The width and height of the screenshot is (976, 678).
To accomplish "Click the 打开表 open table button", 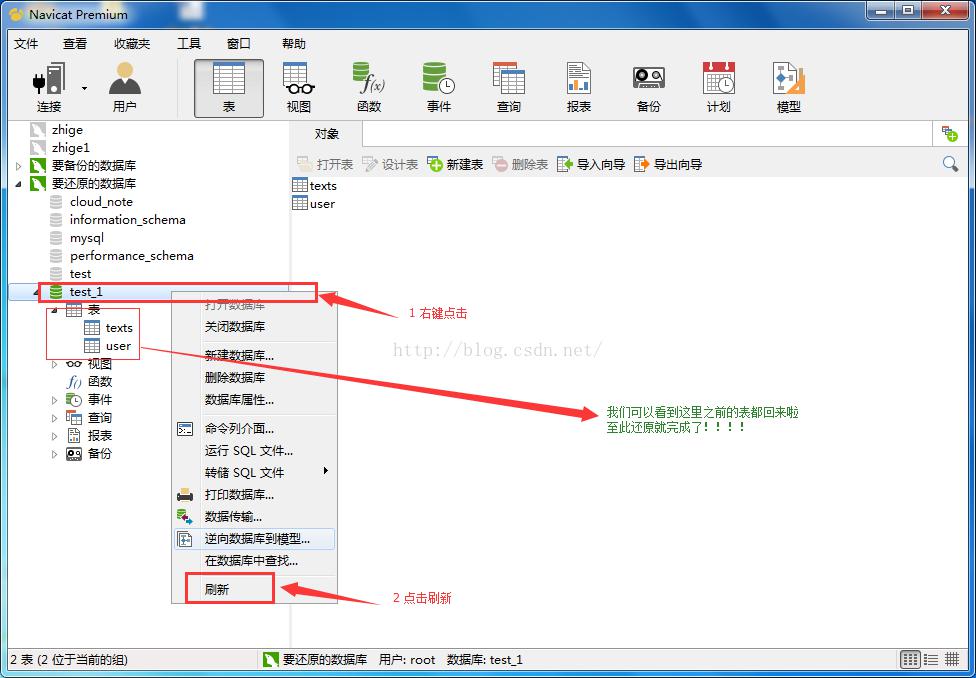I will (325, 164).
